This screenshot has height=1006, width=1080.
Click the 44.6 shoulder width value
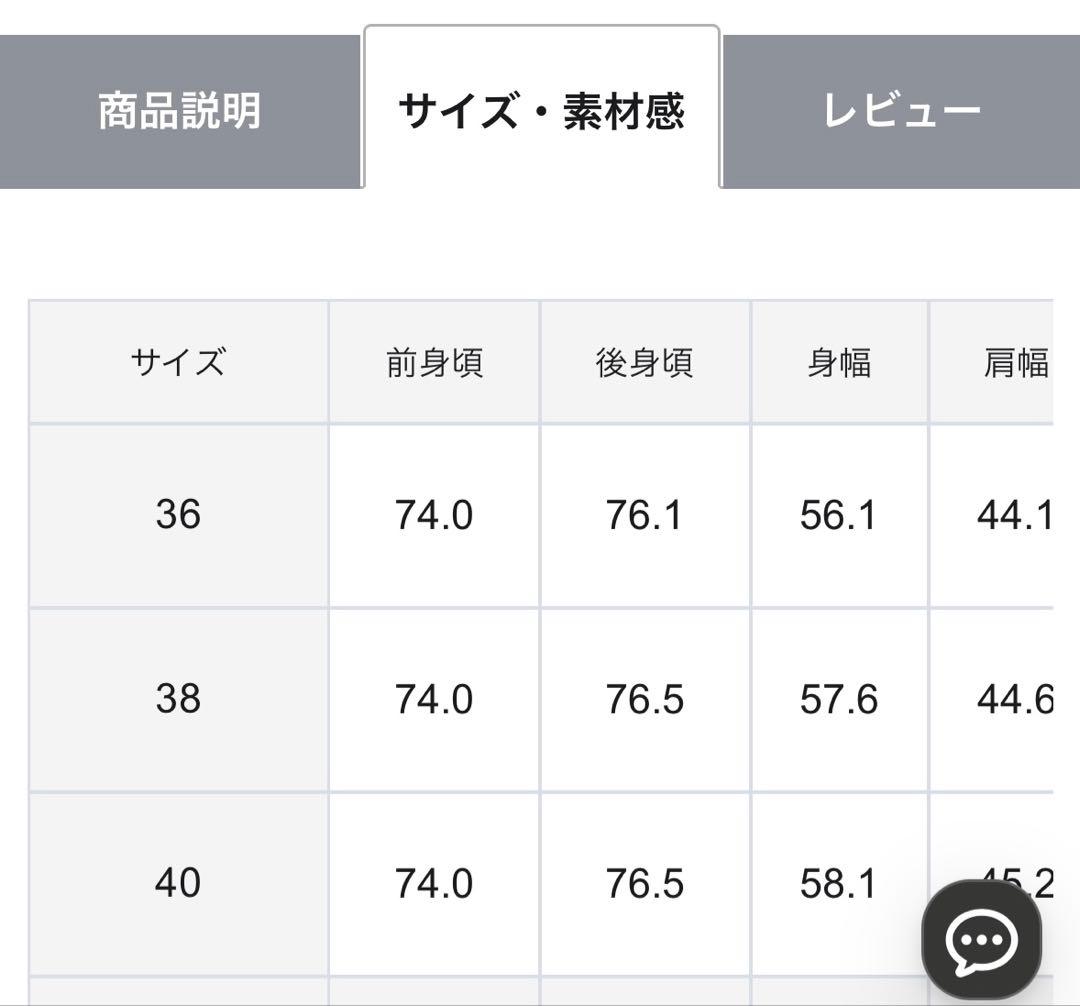pyautogui.click(x=1010, y=700)
